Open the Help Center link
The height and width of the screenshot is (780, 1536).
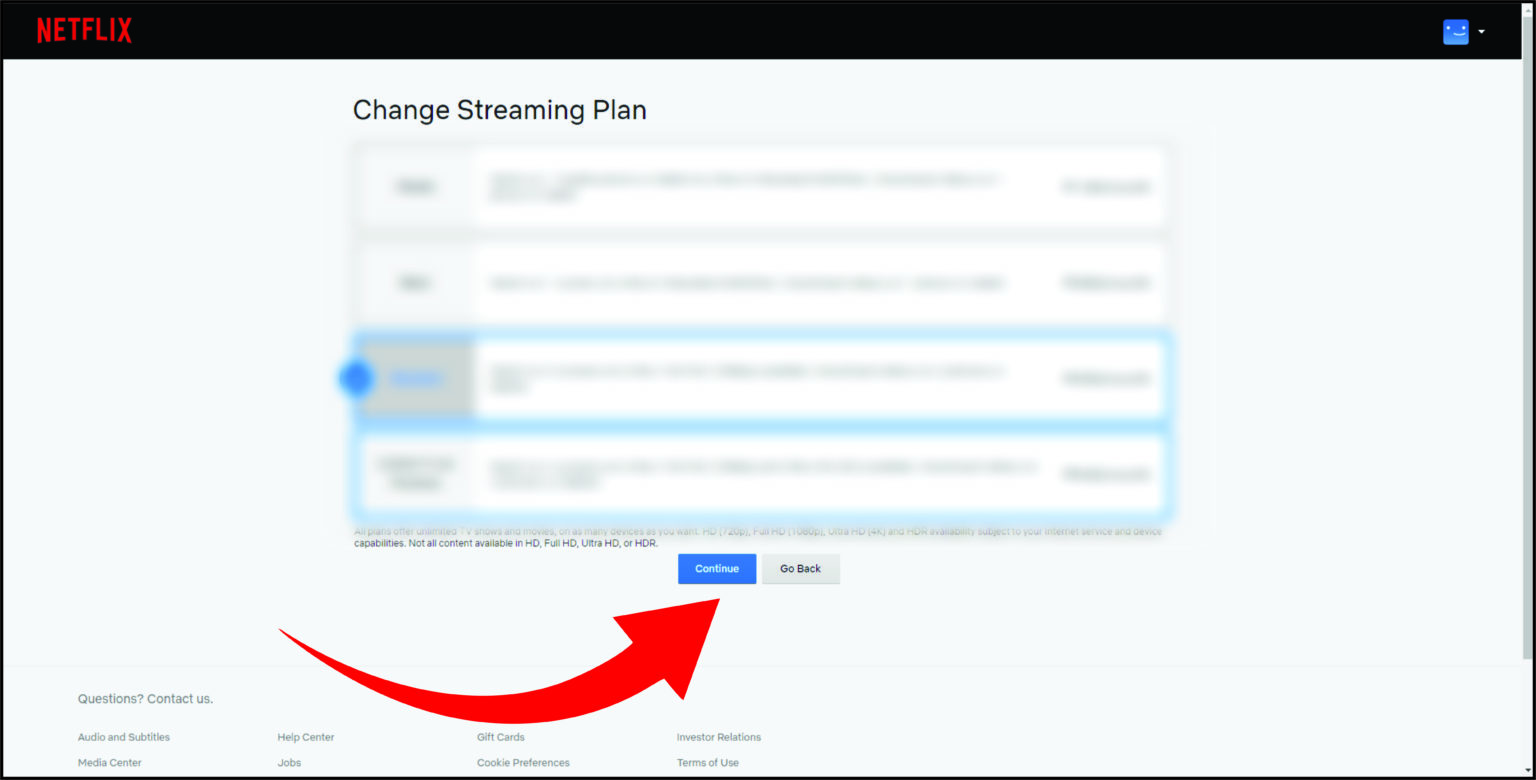tap(305, 737)
